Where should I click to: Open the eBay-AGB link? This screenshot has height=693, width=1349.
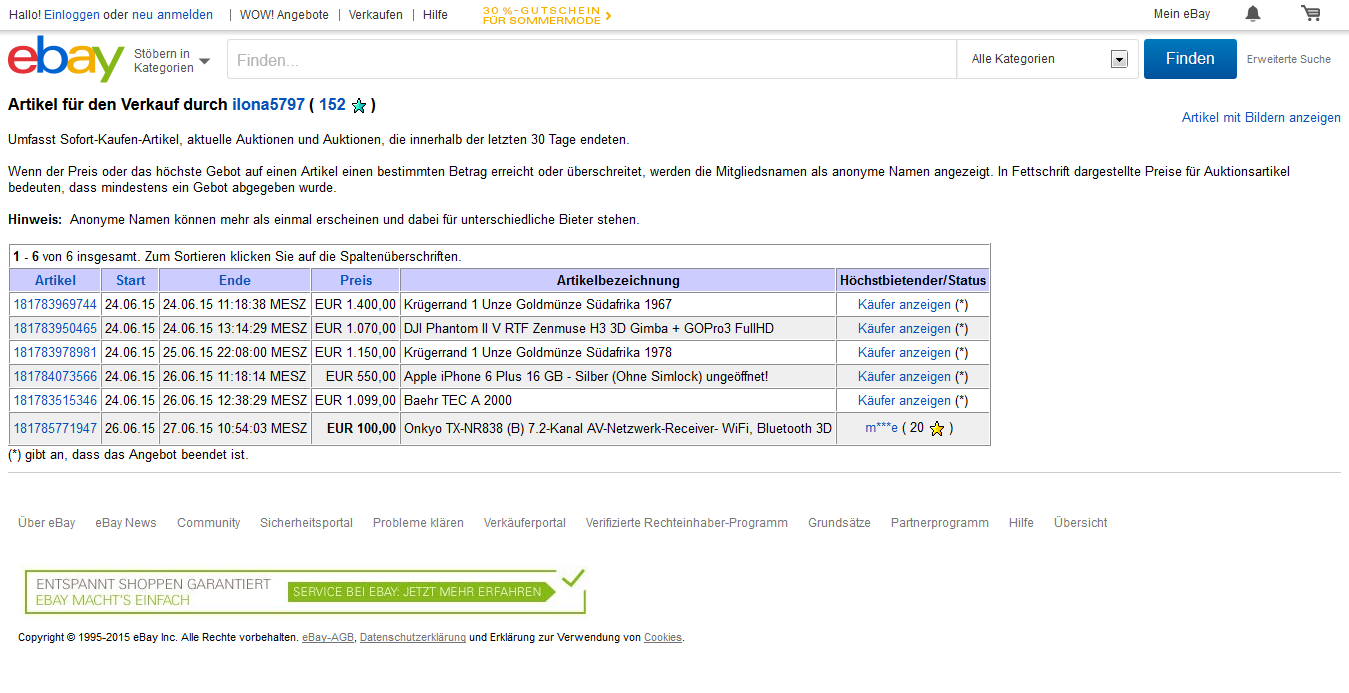[x=328, y=638]
